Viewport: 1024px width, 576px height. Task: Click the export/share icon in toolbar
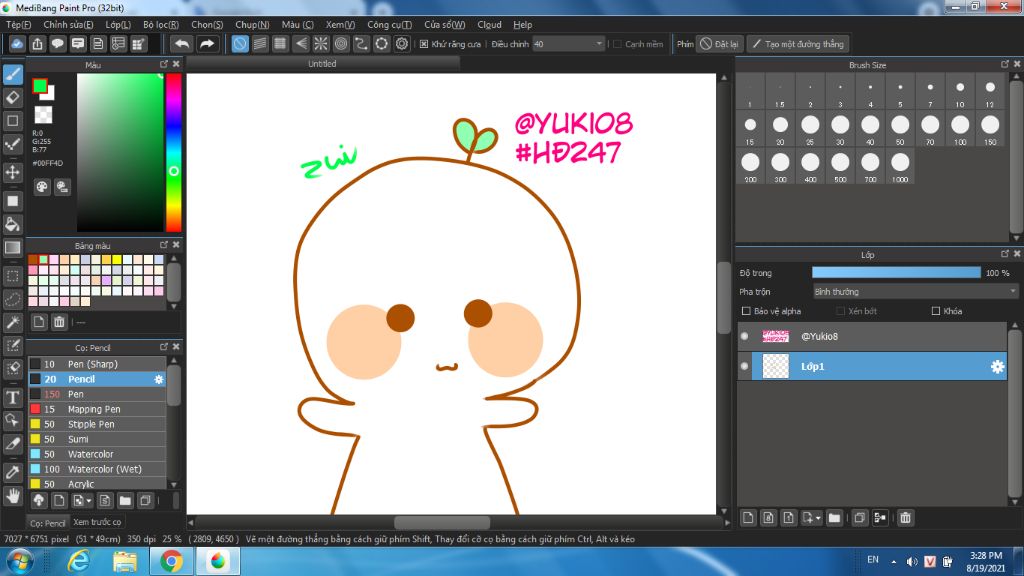37,44
